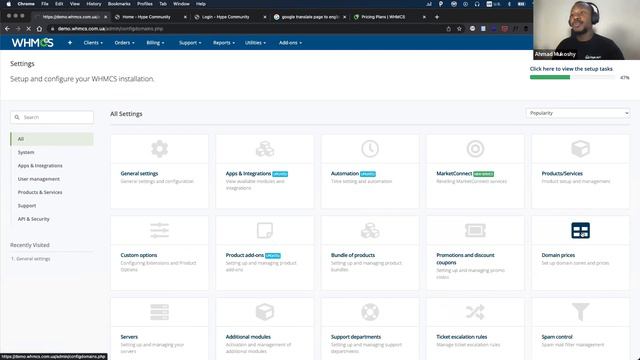Viewport: 640px width, 360px height.
Task: Click the browser back arrow
Action: (x=7, y=29)
